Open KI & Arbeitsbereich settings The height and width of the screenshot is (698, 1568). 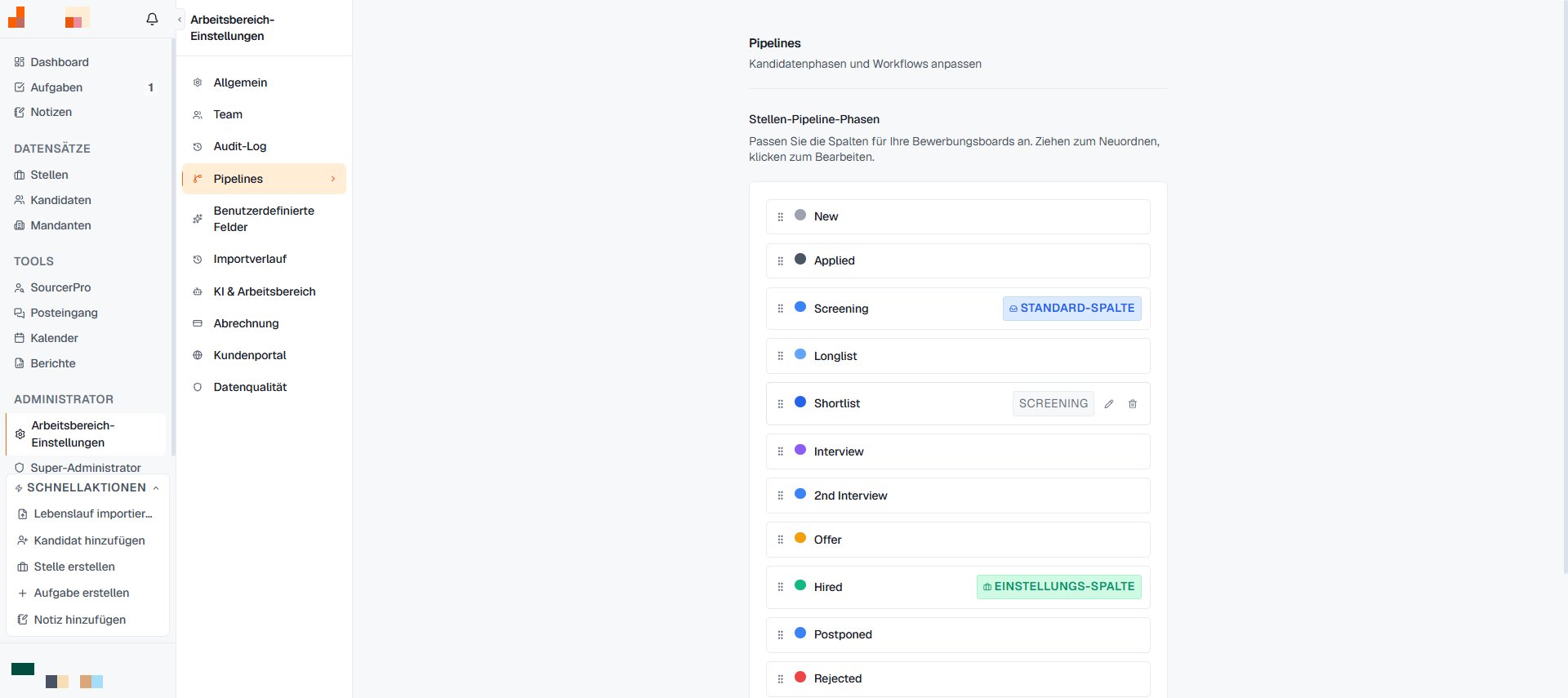pyautogui.click(x=264, y=291)
